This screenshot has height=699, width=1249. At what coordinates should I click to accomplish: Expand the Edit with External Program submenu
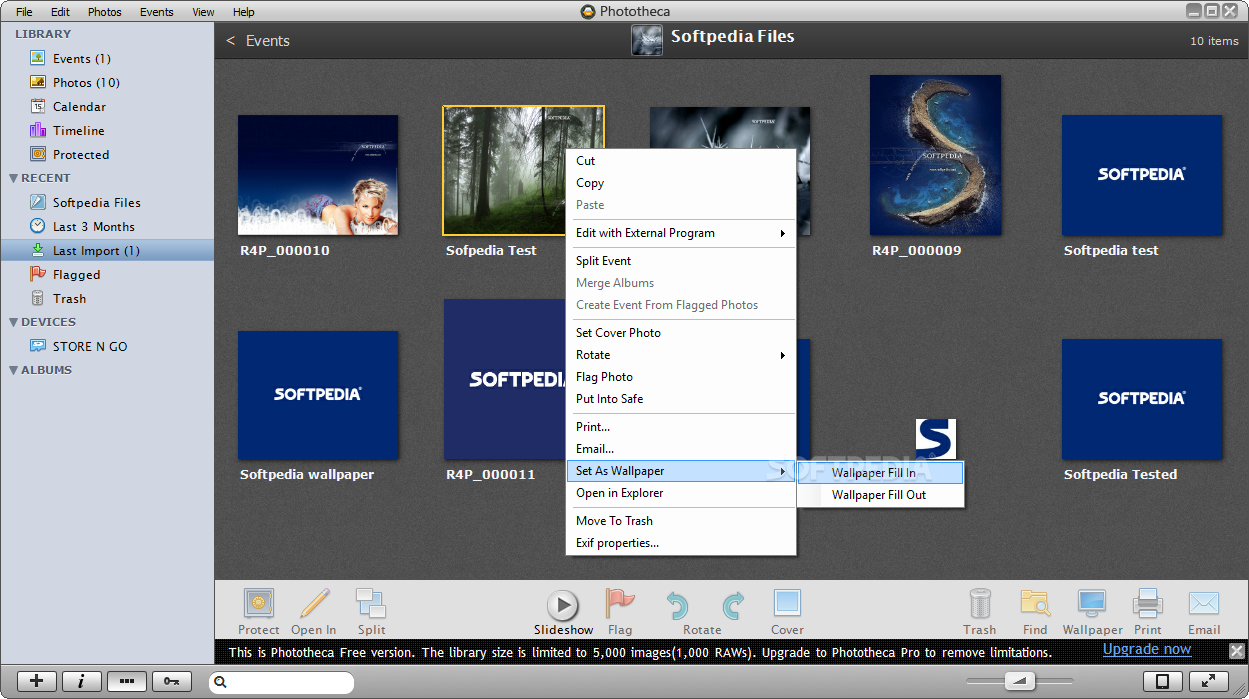[680, 233]
